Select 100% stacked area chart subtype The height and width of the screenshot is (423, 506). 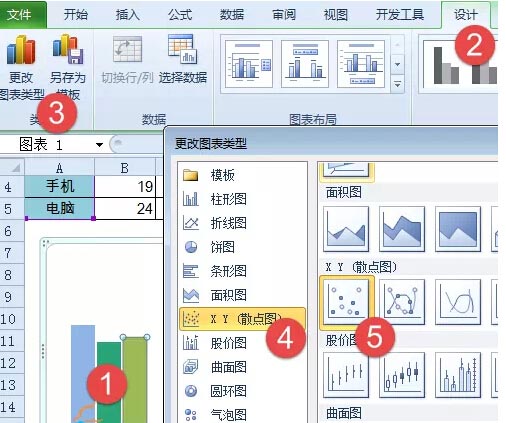[458, 229]
